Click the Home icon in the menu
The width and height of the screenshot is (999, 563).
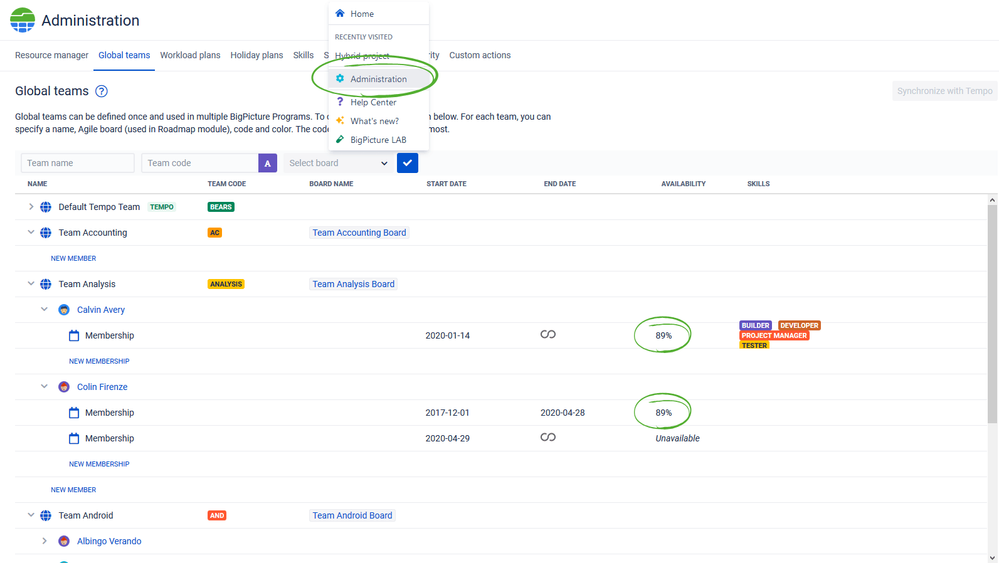[x=340, y=13]
